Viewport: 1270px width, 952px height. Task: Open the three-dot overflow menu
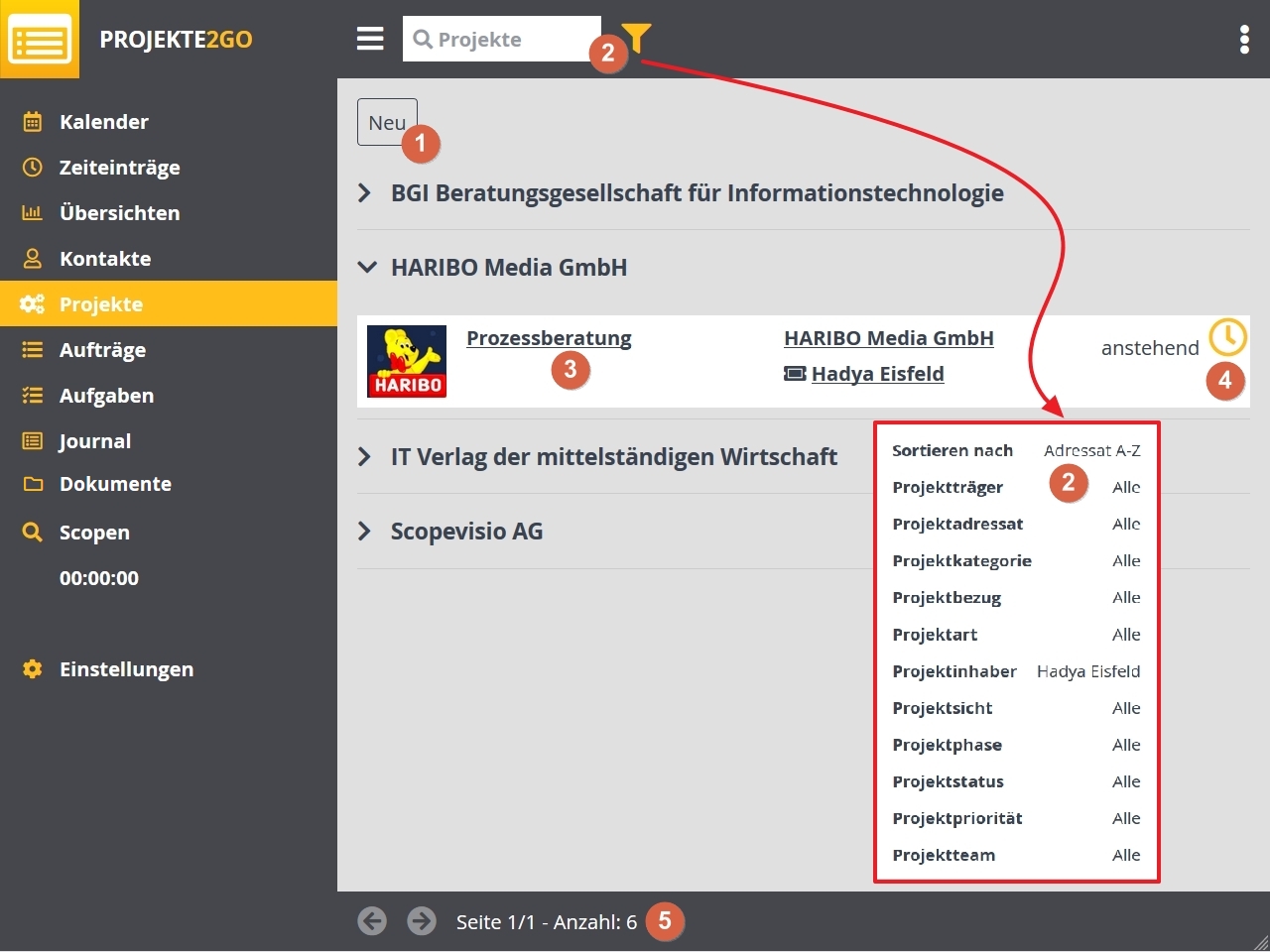click(x=1244, y=40)
